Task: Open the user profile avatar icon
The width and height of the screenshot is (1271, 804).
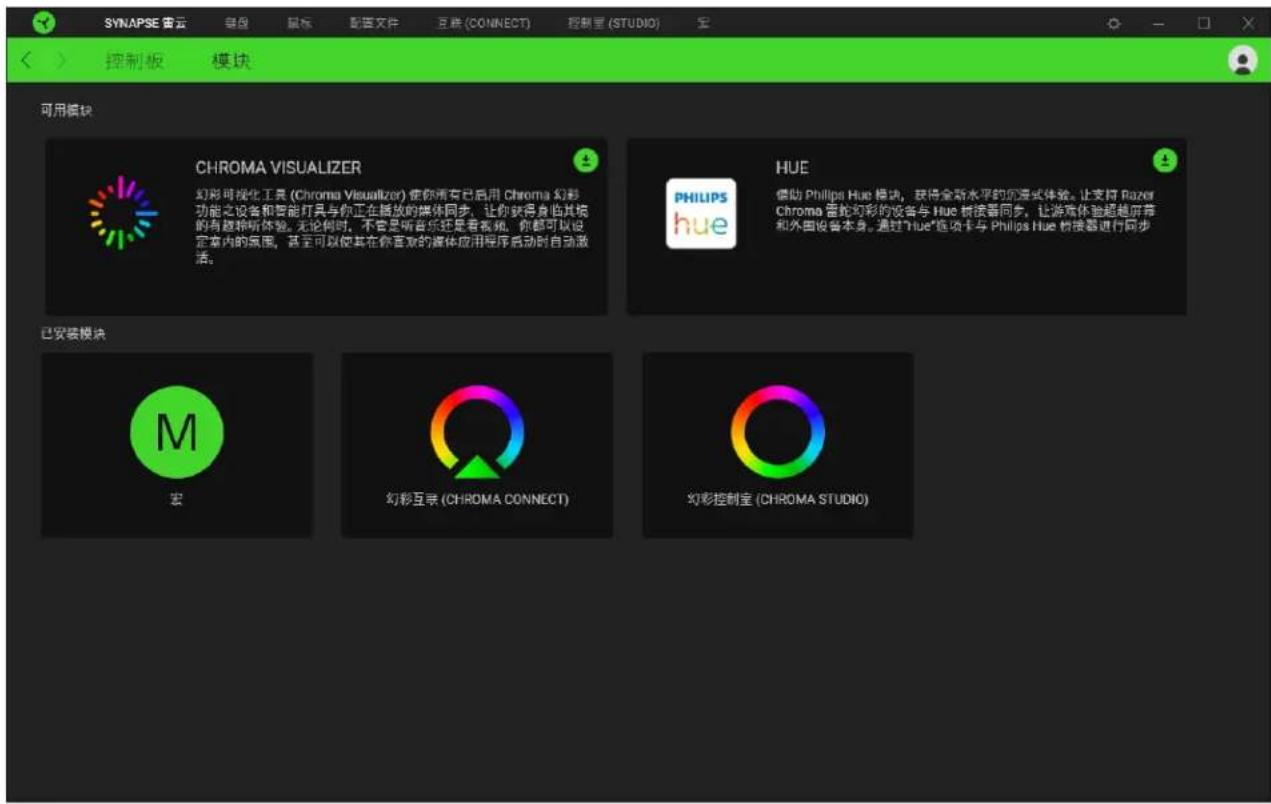Action: (1242, 61)
